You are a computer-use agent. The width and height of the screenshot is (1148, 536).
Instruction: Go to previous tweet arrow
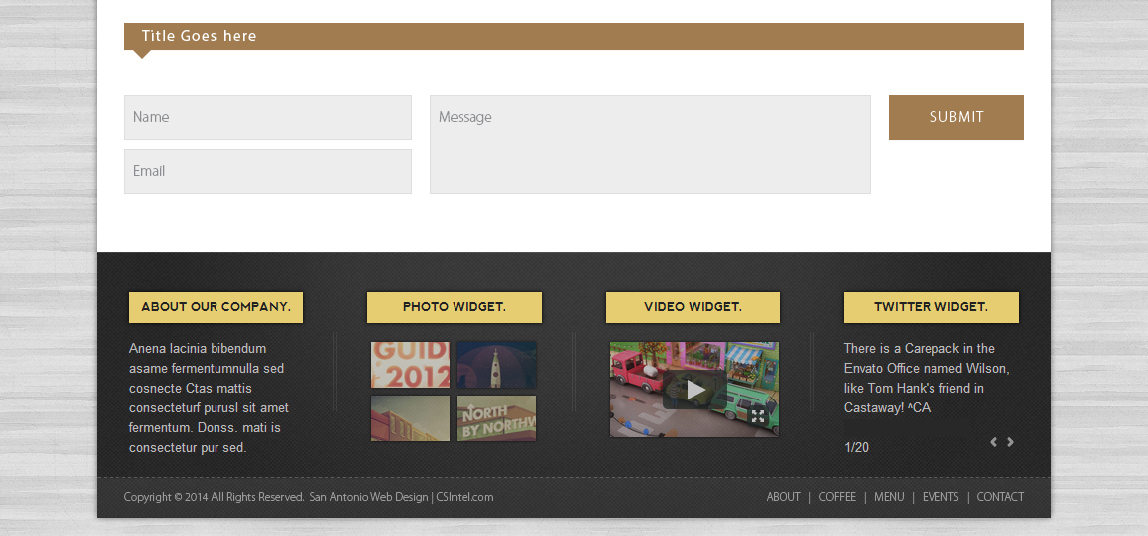point(993,442)
